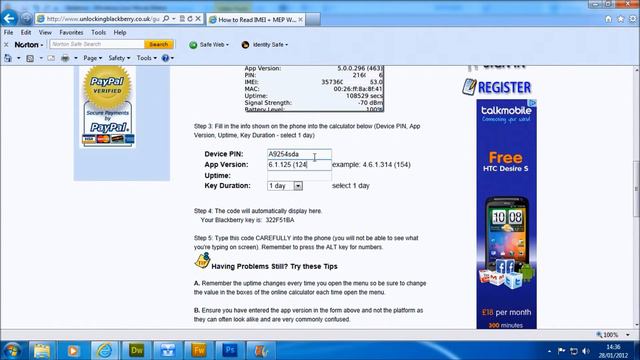Click into the Norton Safe Search box
Image resolution: width=640 pixels, height=360 pixels.
coord(97,44)
